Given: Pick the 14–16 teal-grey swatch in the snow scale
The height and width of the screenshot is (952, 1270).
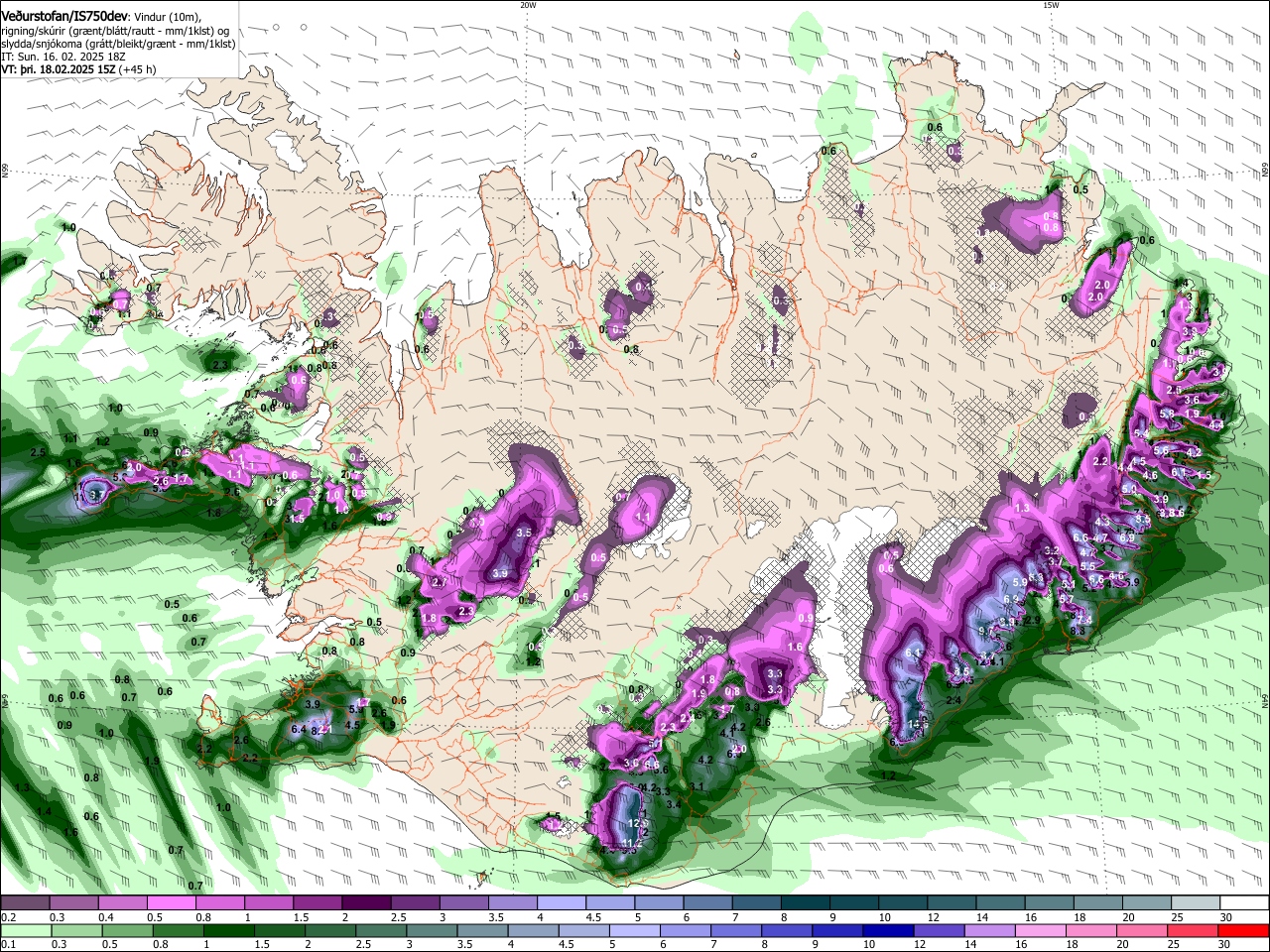Looking at the screenshot, I should click(x=1001, y=903).
